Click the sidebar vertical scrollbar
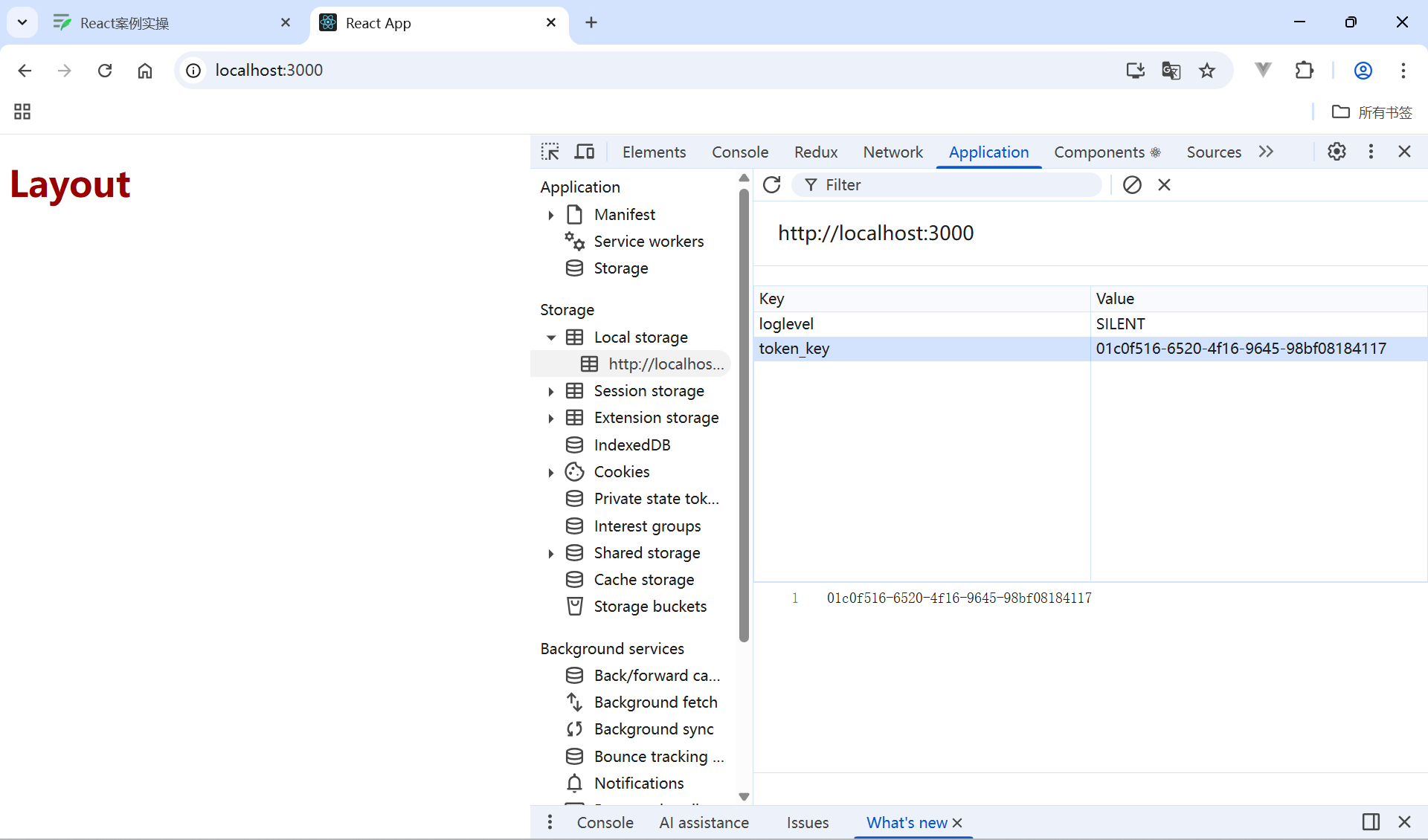Image resolution: width=1428 pixels, height=840 pixels. (744, 416)
